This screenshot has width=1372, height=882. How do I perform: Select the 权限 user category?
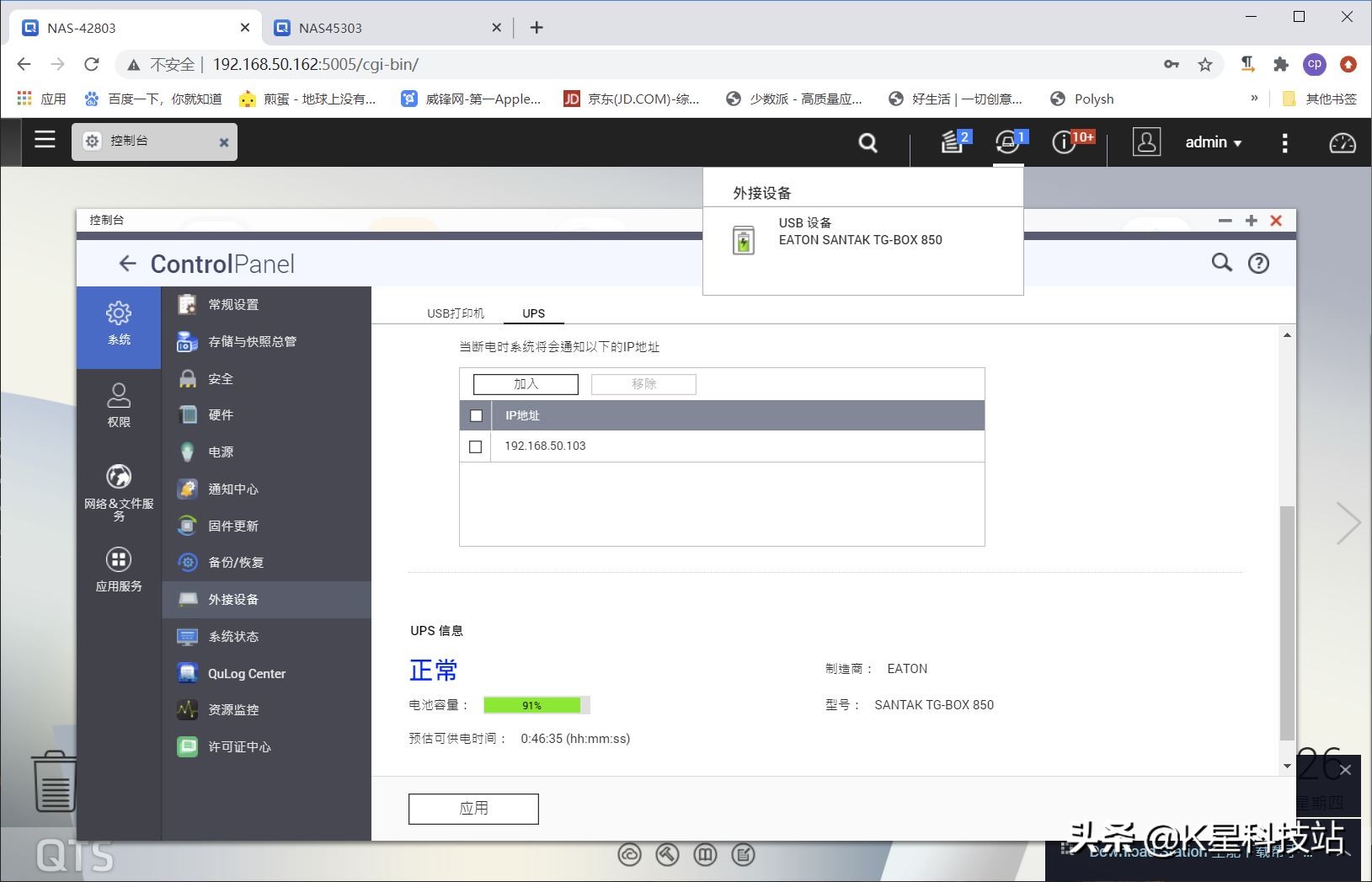click(119, 405)
